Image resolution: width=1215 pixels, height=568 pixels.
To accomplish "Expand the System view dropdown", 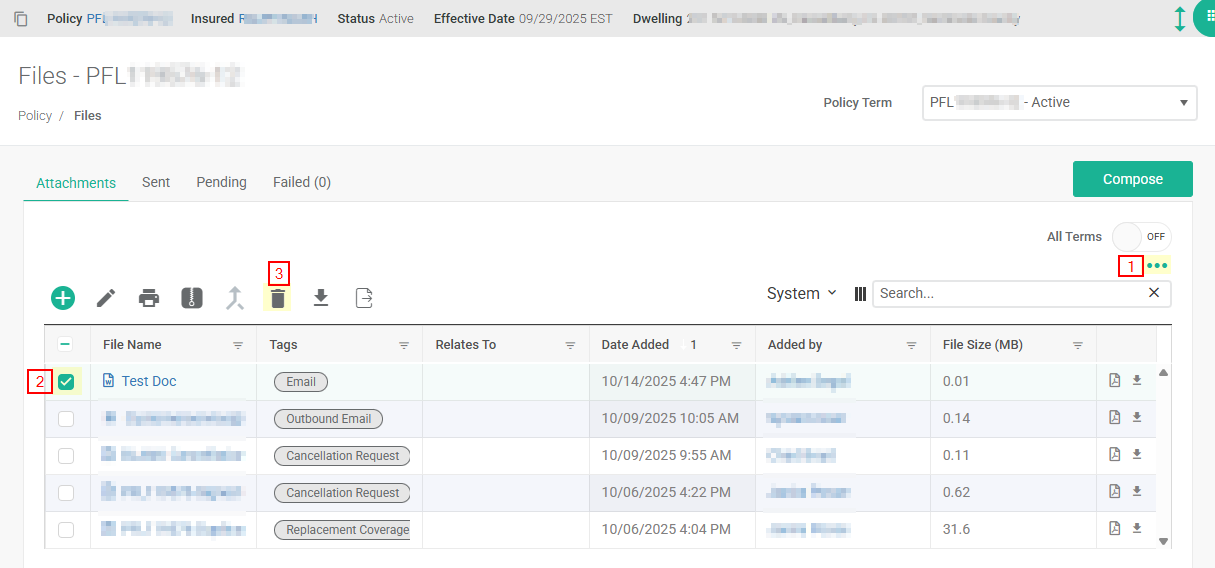I will (801, 294).
